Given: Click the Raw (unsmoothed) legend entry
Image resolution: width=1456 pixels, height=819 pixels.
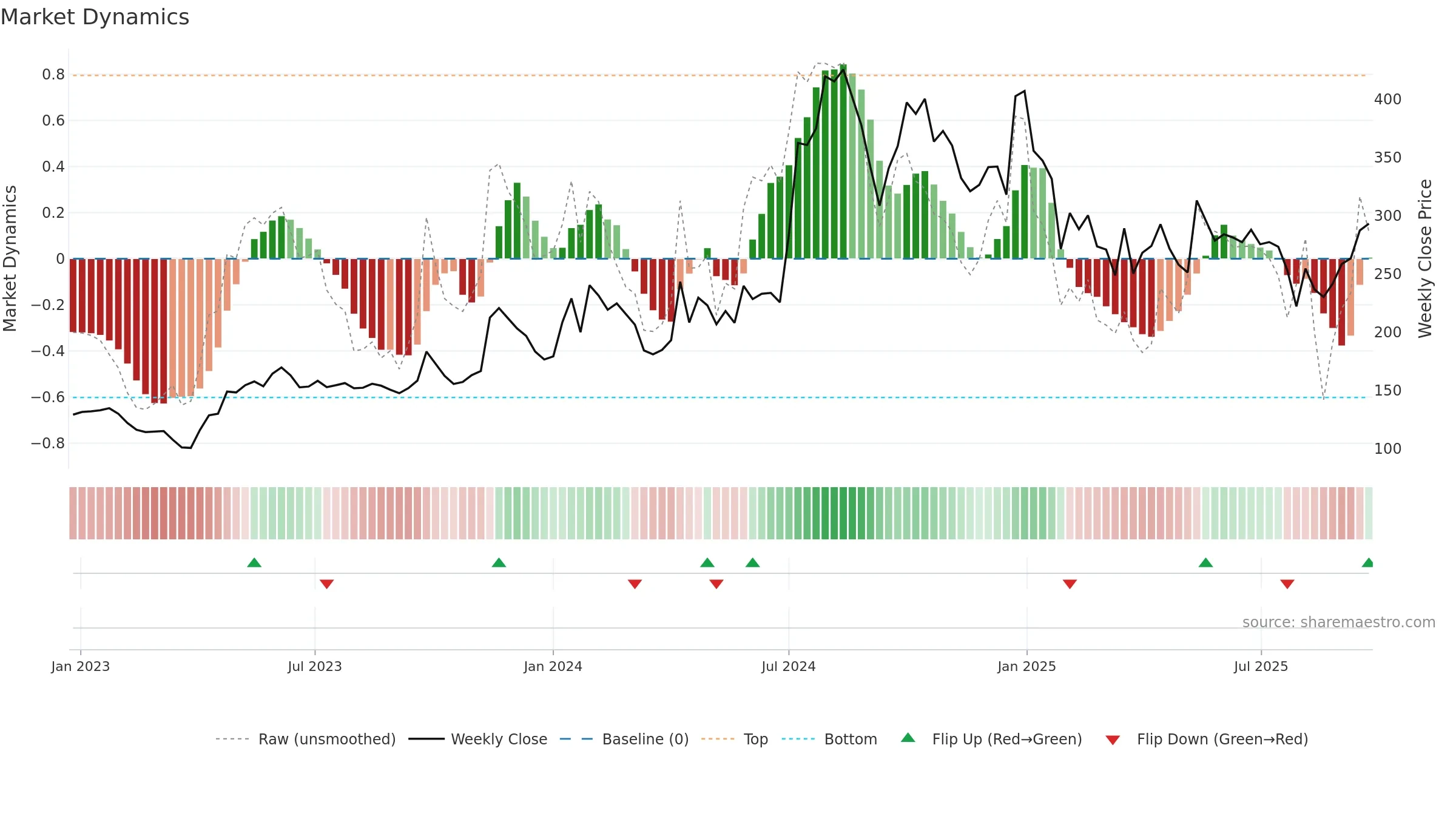Looking at the screenshot, I should [306, 739].
